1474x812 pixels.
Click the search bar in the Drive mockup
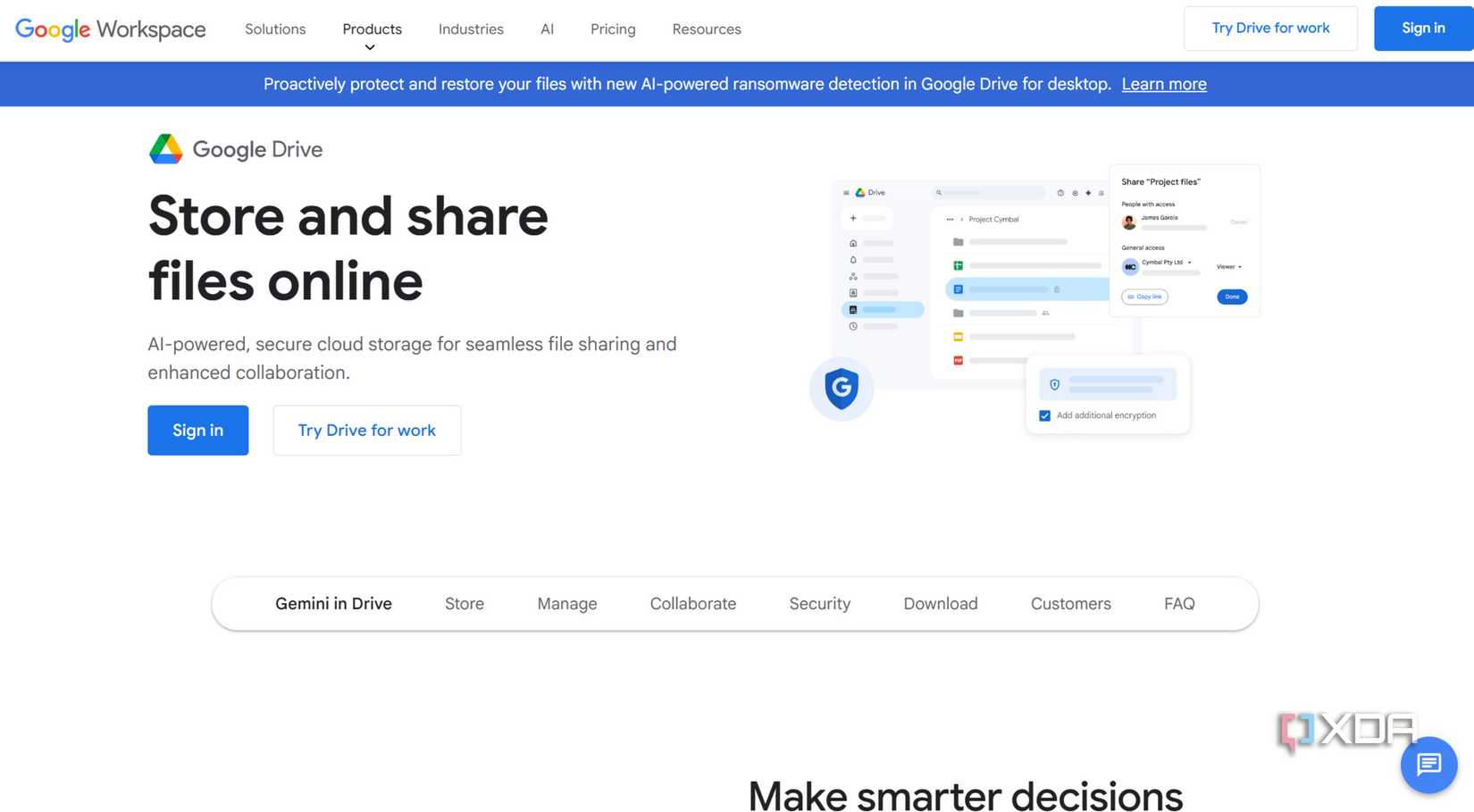pos(989,192)
